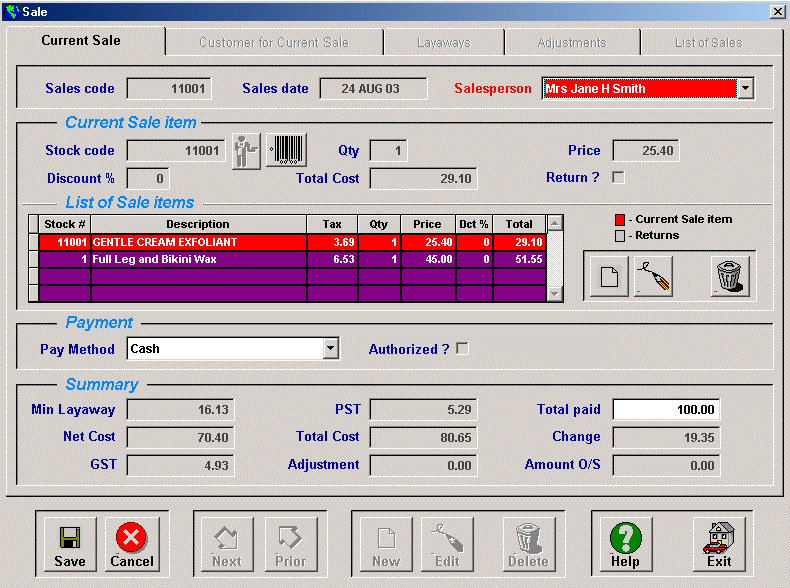This screenshot has height=588, width=790.
Task: Click the Dct % column header
Action: (x=474, y=224)
